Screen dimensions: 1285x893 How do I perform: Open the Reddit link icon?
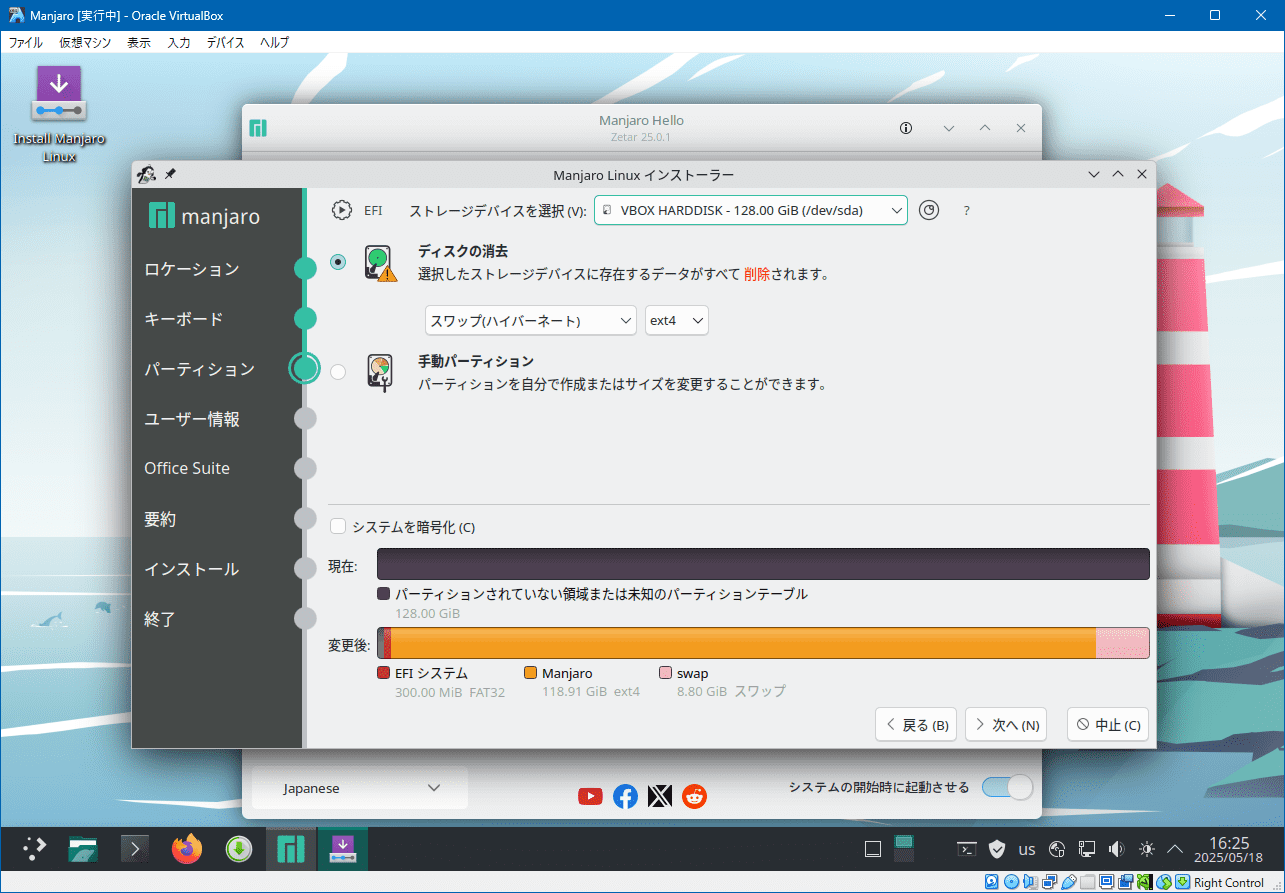[x=694, y=796]
